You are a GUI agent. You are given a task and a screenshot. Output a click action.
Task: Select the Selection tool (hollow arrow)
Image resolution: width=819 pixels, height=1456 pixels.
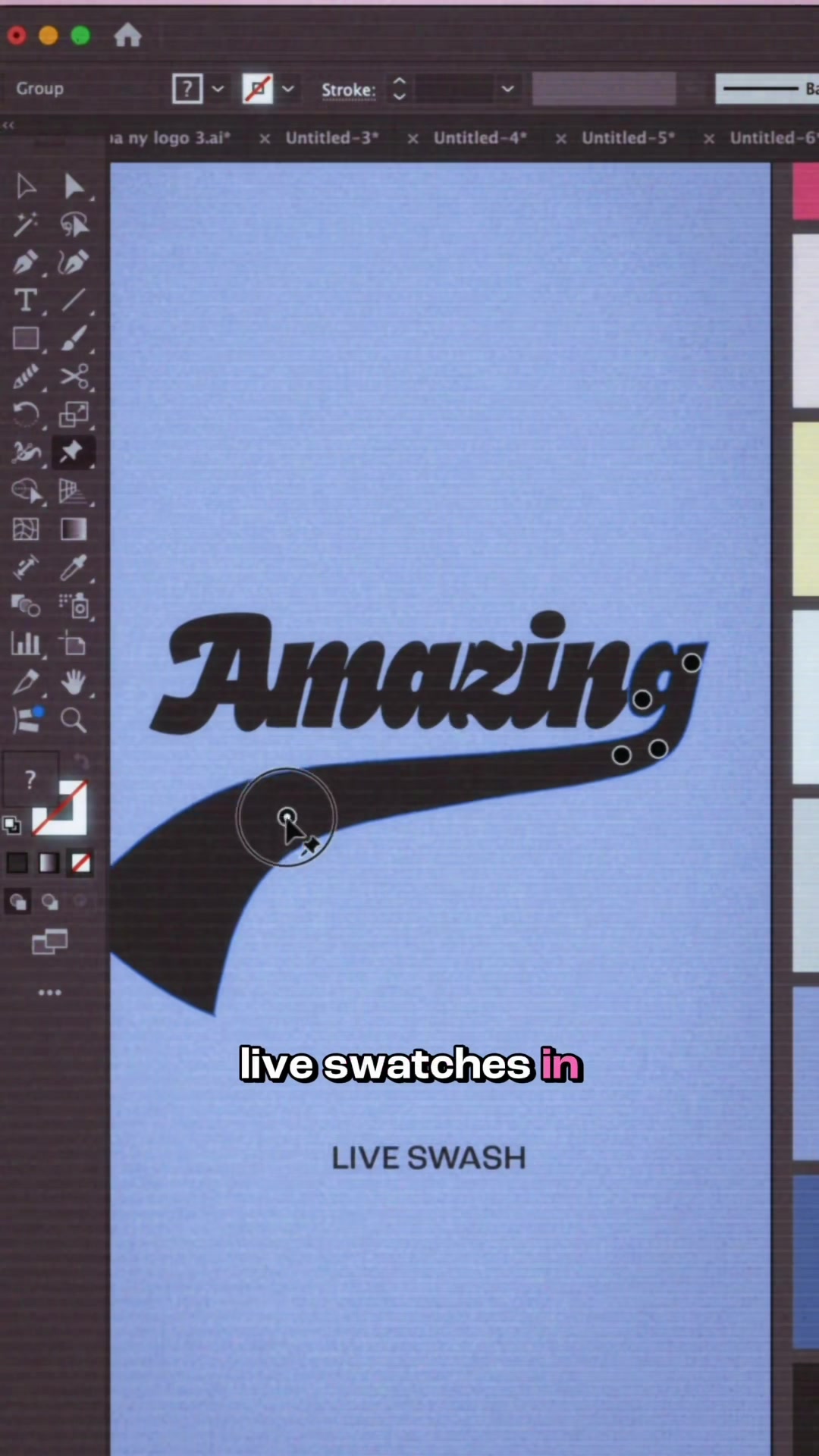pyautogui.click(x=26, y=186)
